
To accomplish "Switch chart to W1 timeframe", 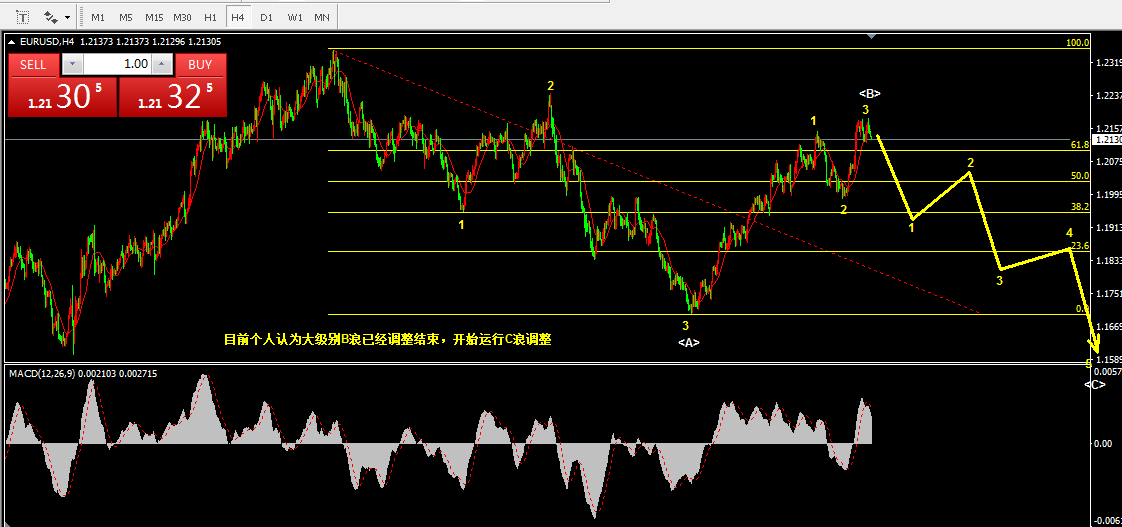I will (294, 16).
